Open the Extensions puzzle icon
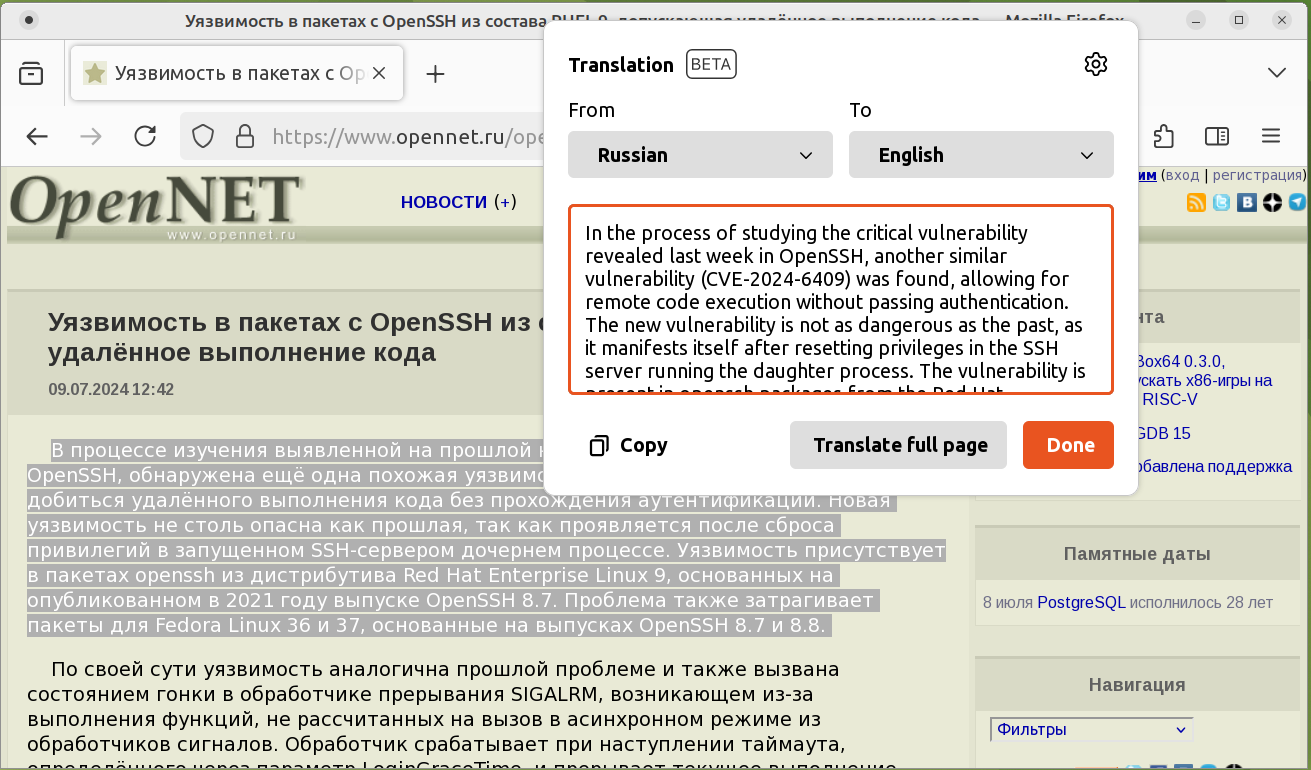 1163,136
